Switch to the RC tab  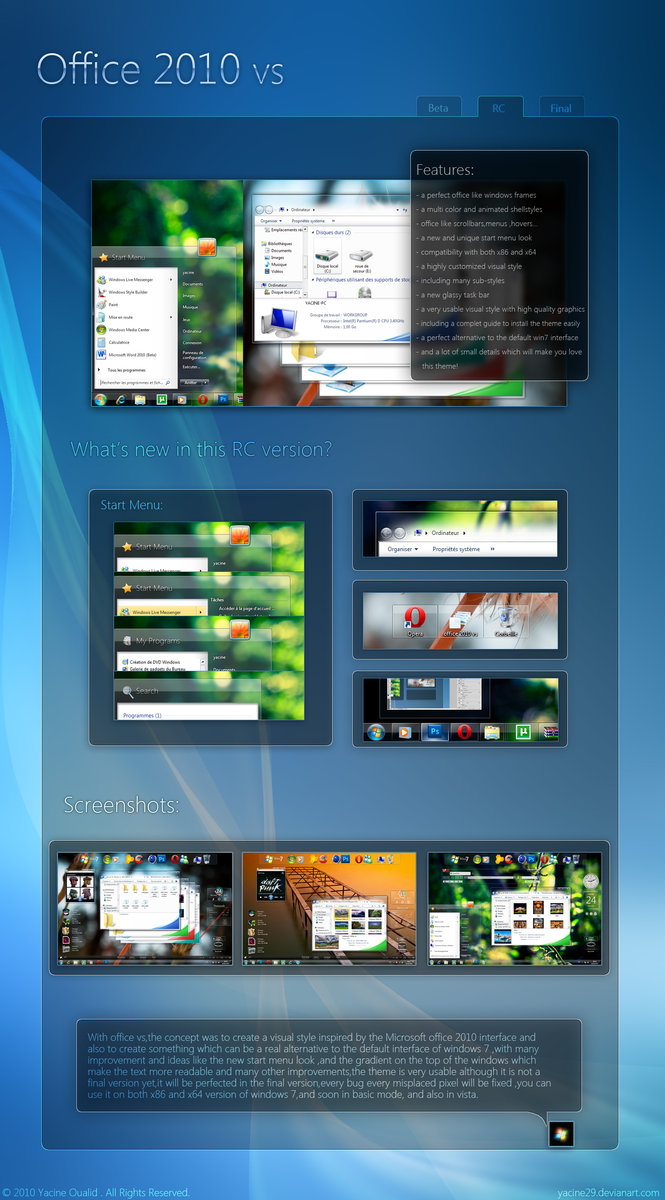coord(498,108)
